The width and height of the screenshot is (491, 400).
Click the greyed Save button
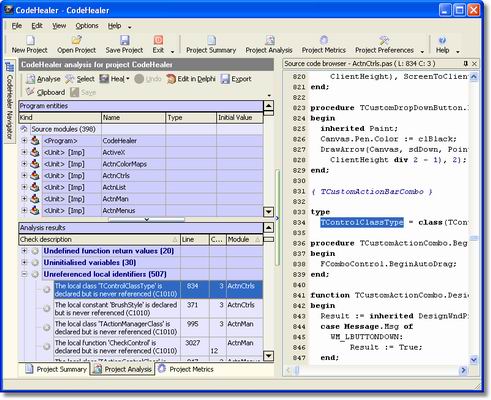click(x=83, y=92)
